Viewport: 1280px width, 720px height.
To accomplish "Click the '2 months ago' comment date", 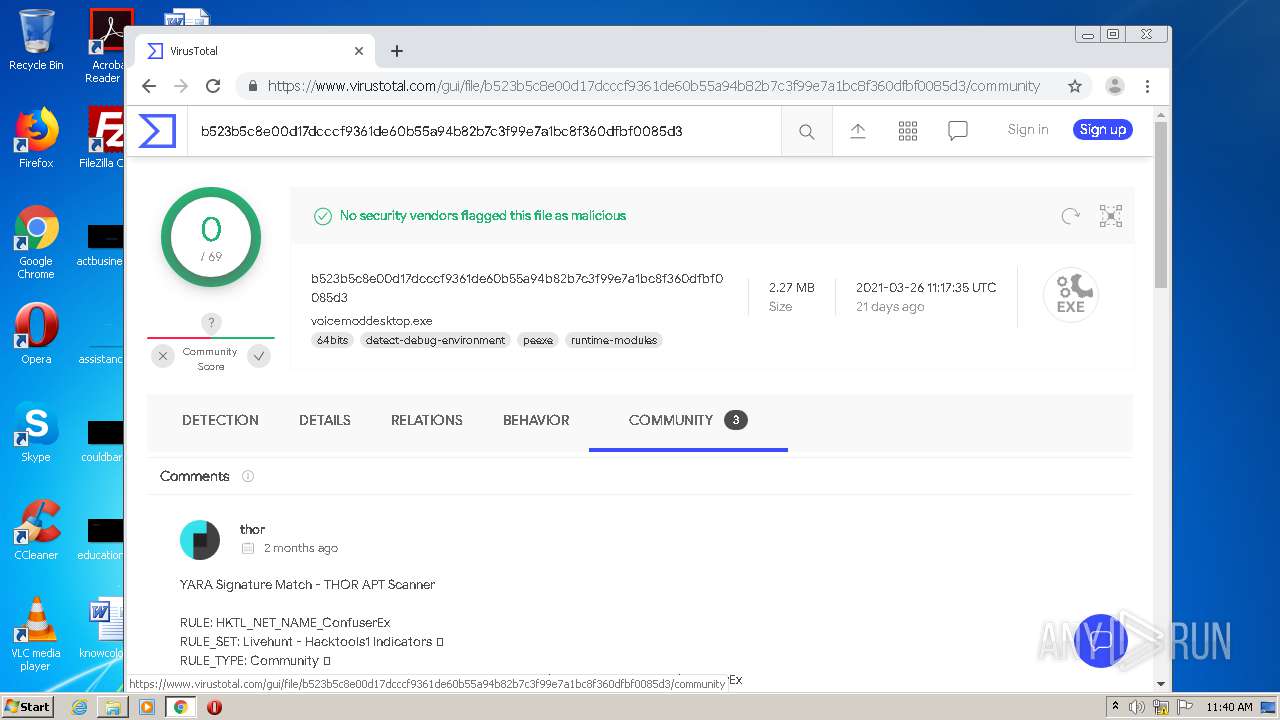I will coord(301,548).
